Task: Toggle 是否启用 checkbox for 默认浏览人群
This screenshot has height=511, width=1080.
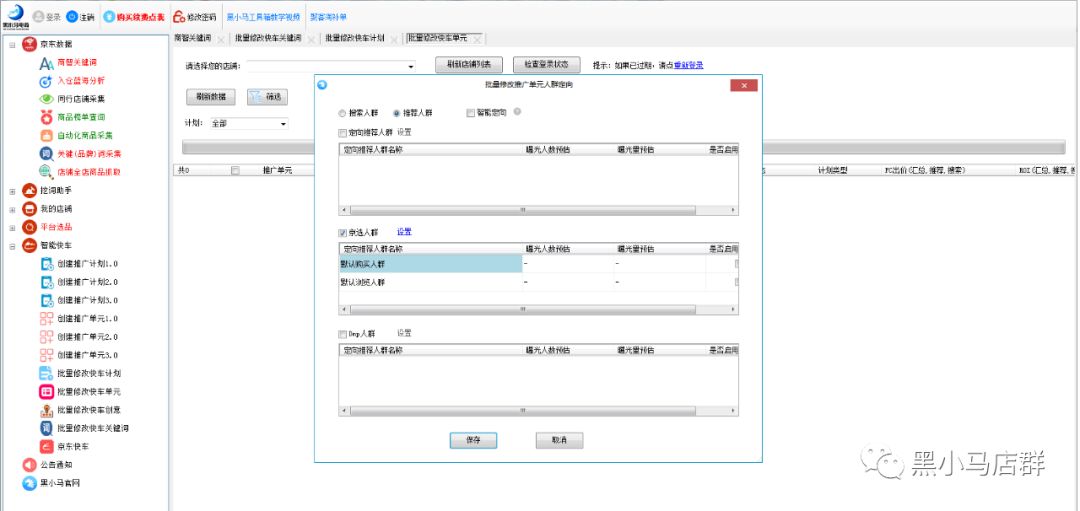Action: (x=737, y=282)
